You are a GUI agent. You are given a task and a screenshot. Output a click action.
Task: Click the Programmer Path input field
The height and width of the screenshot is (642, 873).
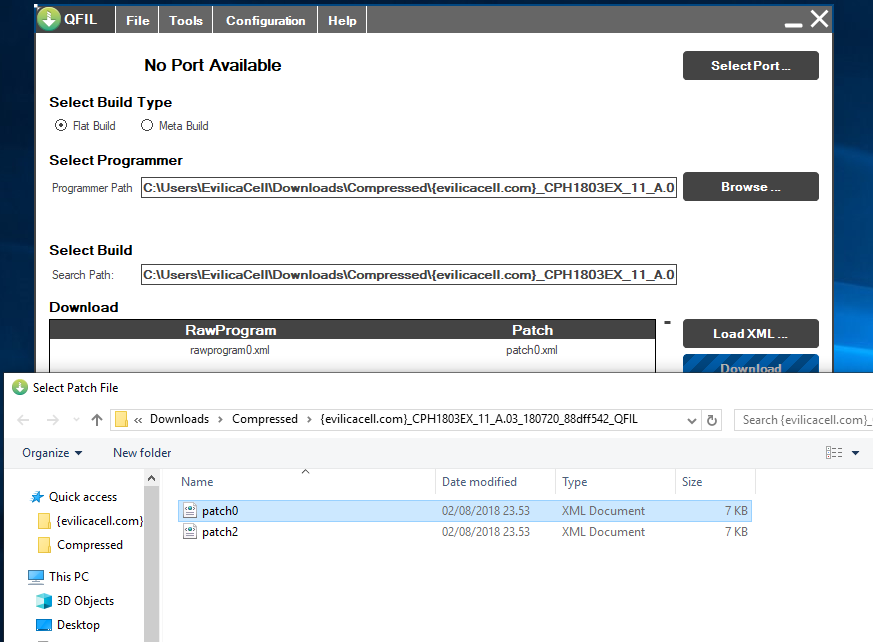coord(409,188)
